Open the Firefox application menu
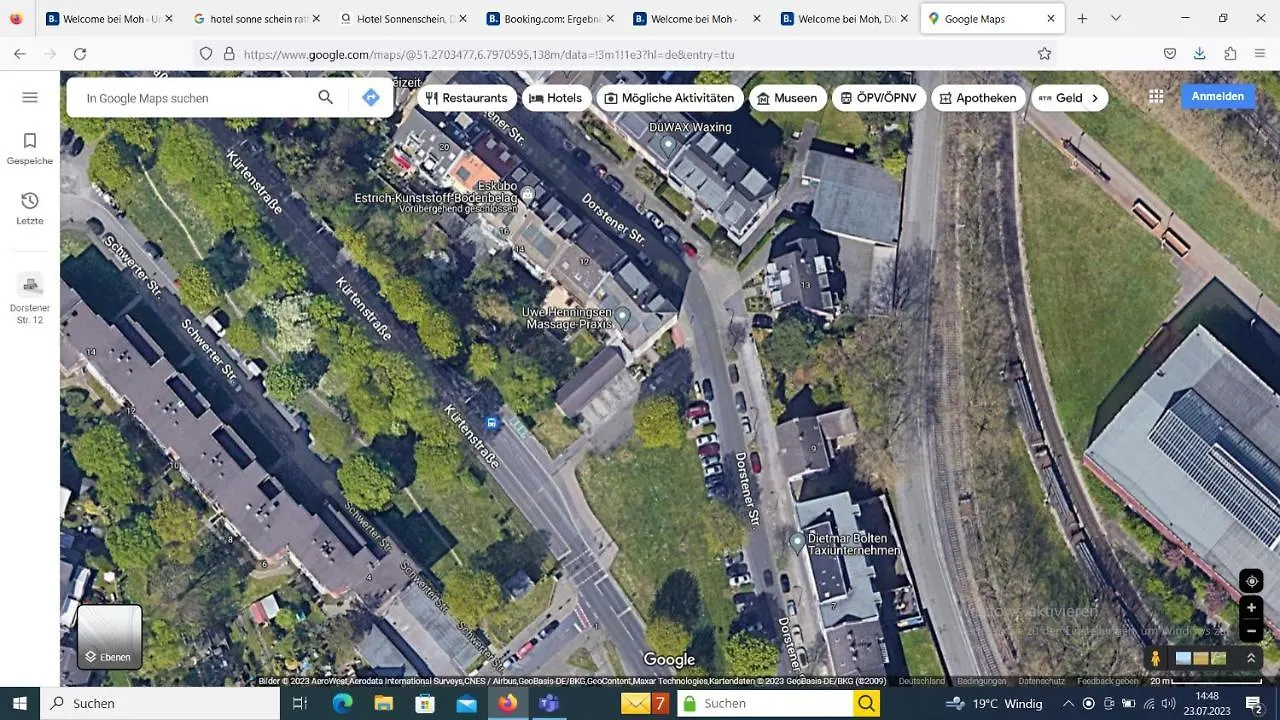The height and width of the screenshot is (720, 1280). pos(1260,54)
